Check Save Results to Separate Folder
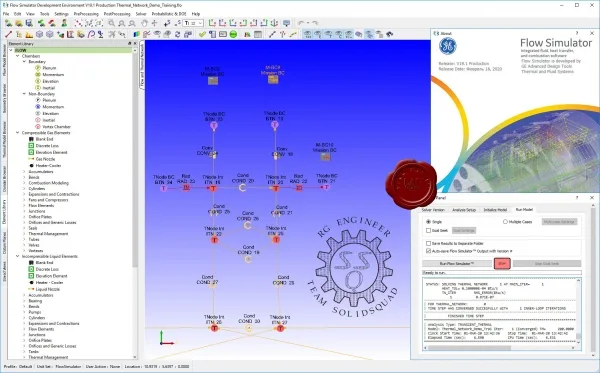The width and height of the screenshot is (600, 373). [428, 243]
